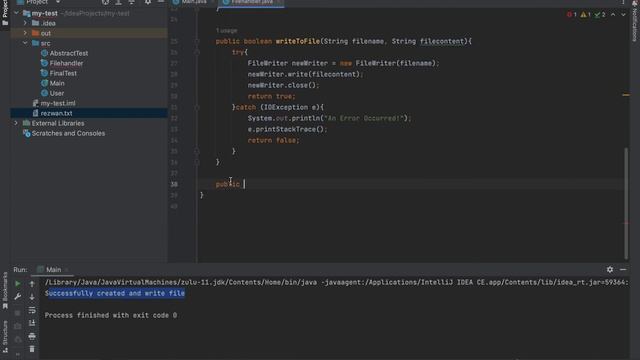Click the Down the stack trace arrow
This screenshot has width=640, height=360.
32,297
